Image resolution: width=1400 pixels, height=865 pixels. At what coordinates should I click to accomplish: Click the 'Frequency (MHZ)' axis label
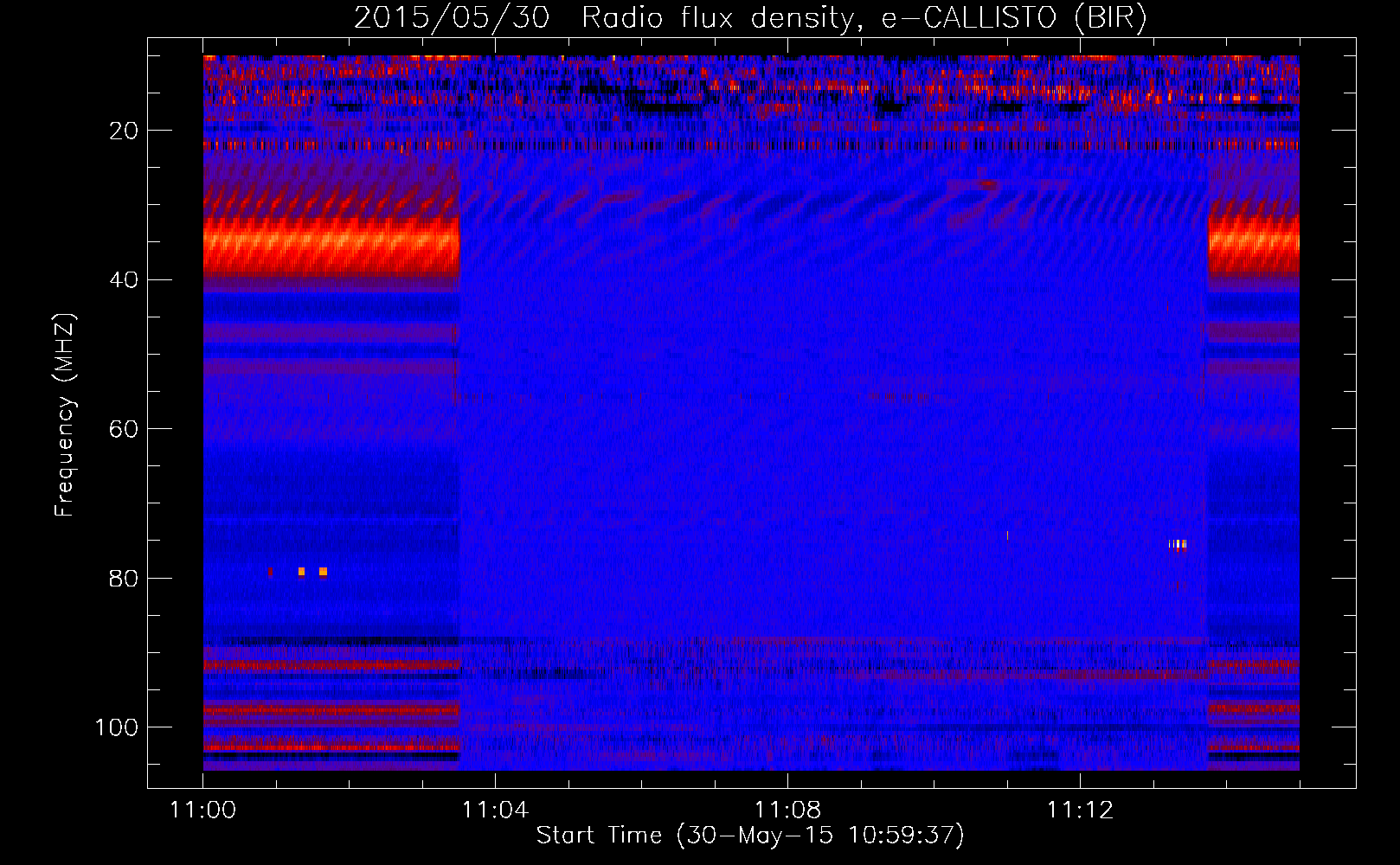pyautogui.click(x=65, y=414)
